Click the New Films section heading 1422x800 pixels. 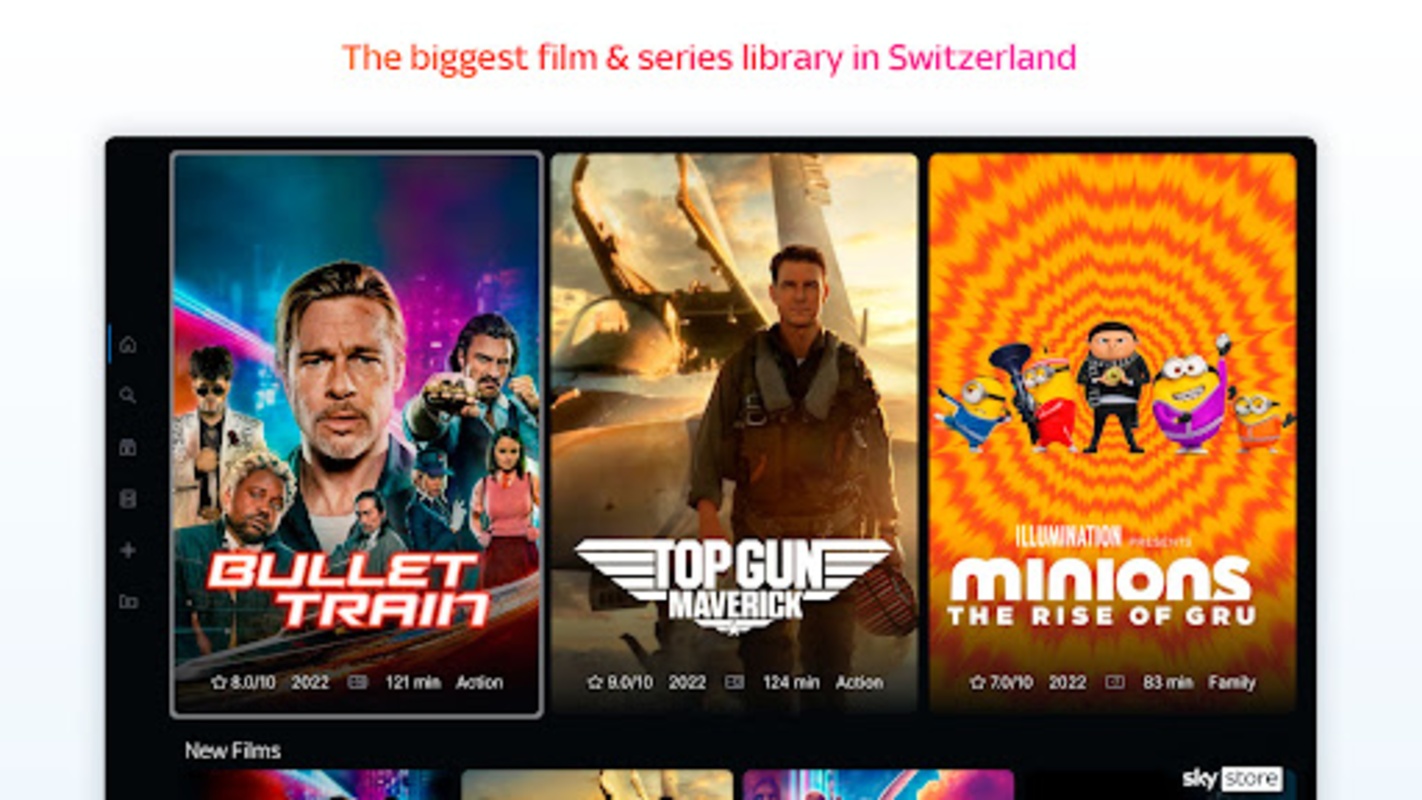(233, 750)
